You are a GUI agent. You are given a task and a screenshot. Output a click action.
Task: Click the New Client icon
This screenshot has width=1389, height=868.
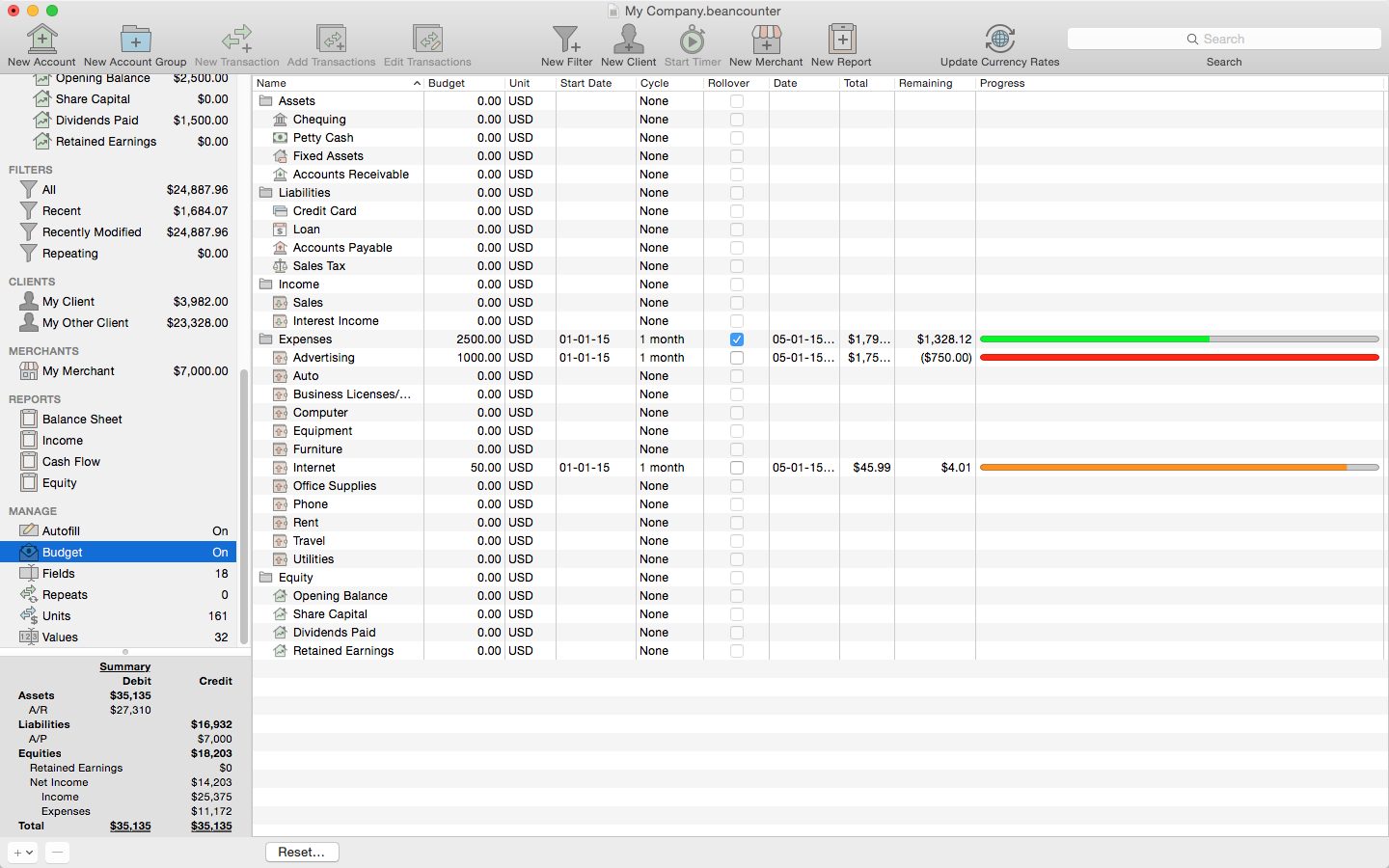point(628,39)
